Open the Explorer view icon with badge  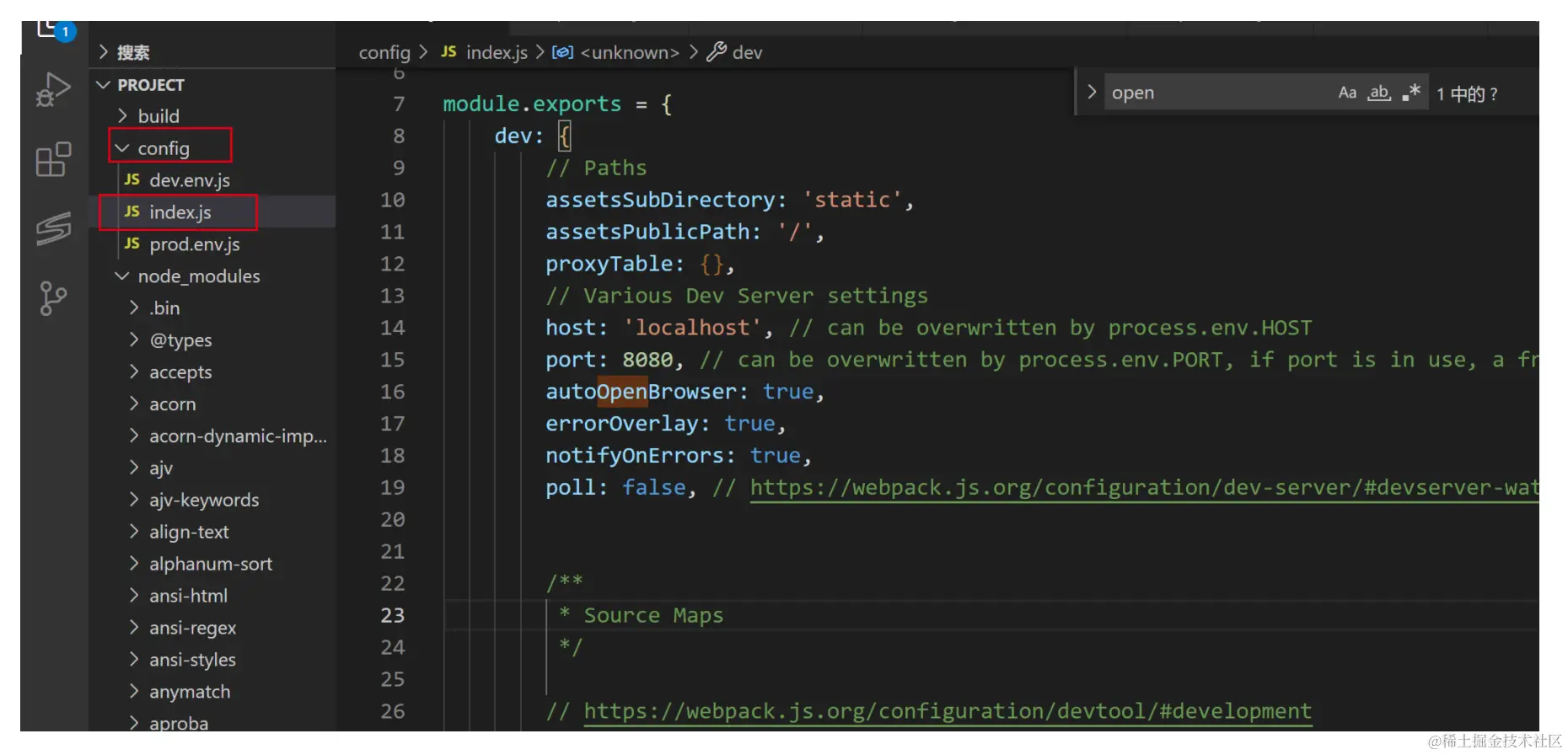[56, 30]
